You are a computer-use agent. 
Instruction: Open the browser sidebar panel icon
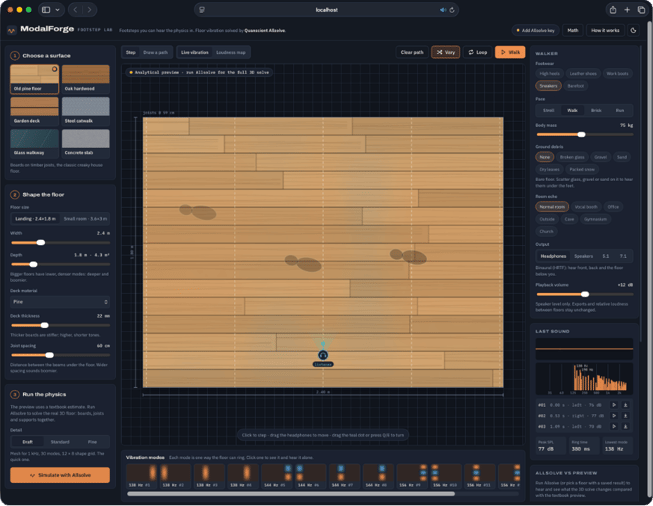46,10
